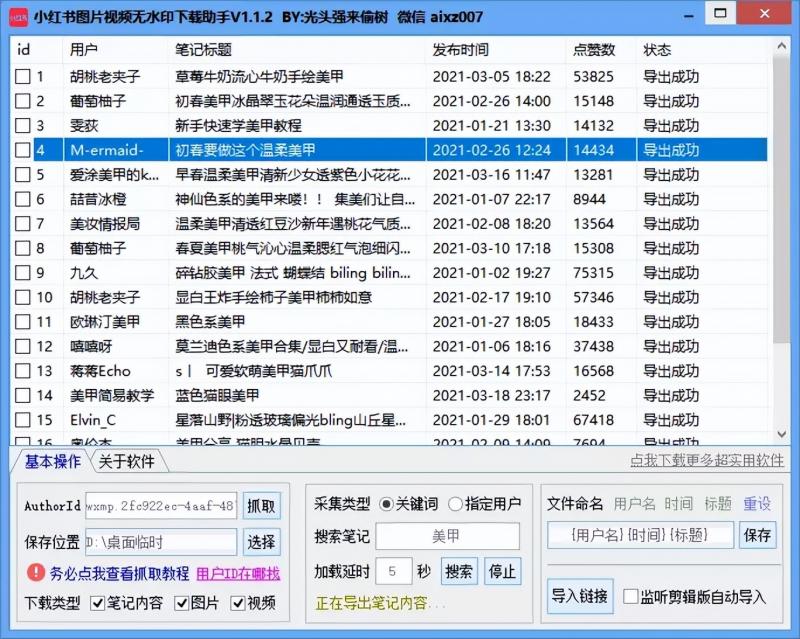
Task: Click the 搜索 button
Action: click(460, 571)
